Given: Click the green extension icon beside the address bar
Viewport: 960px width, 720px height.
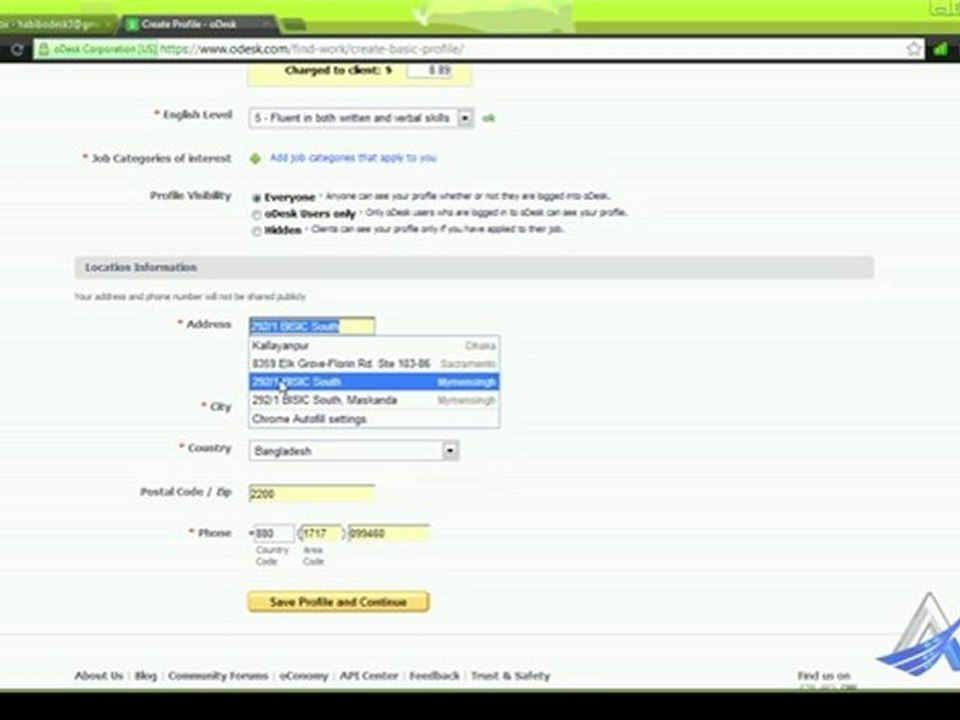Looking at the screenshot, I should tap(940, 49).
